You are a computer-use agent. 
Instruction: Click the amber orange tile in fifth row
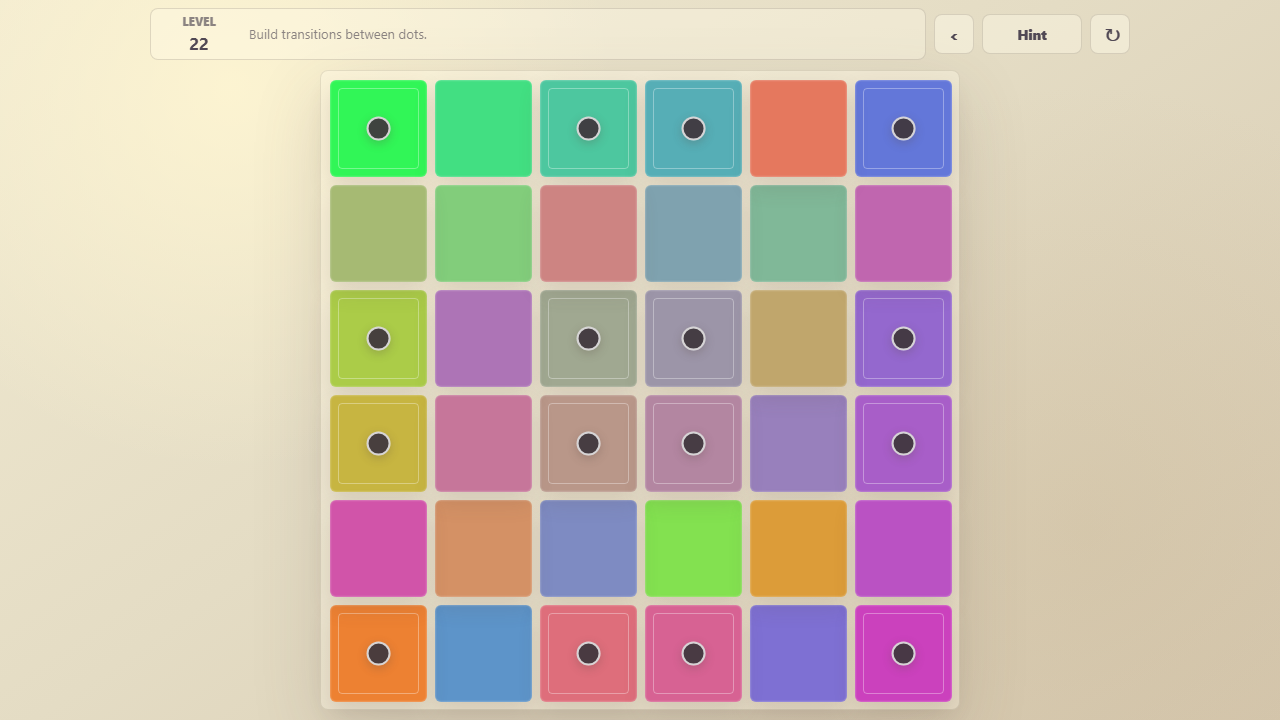(x=798, y=548)
